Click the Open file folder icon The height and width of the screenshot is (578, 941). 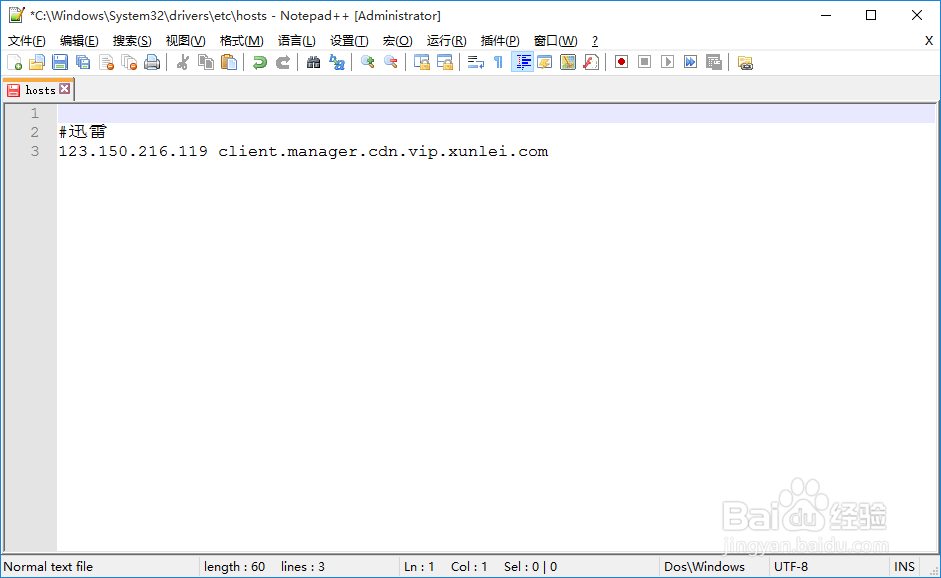click(x=37, y=62)
